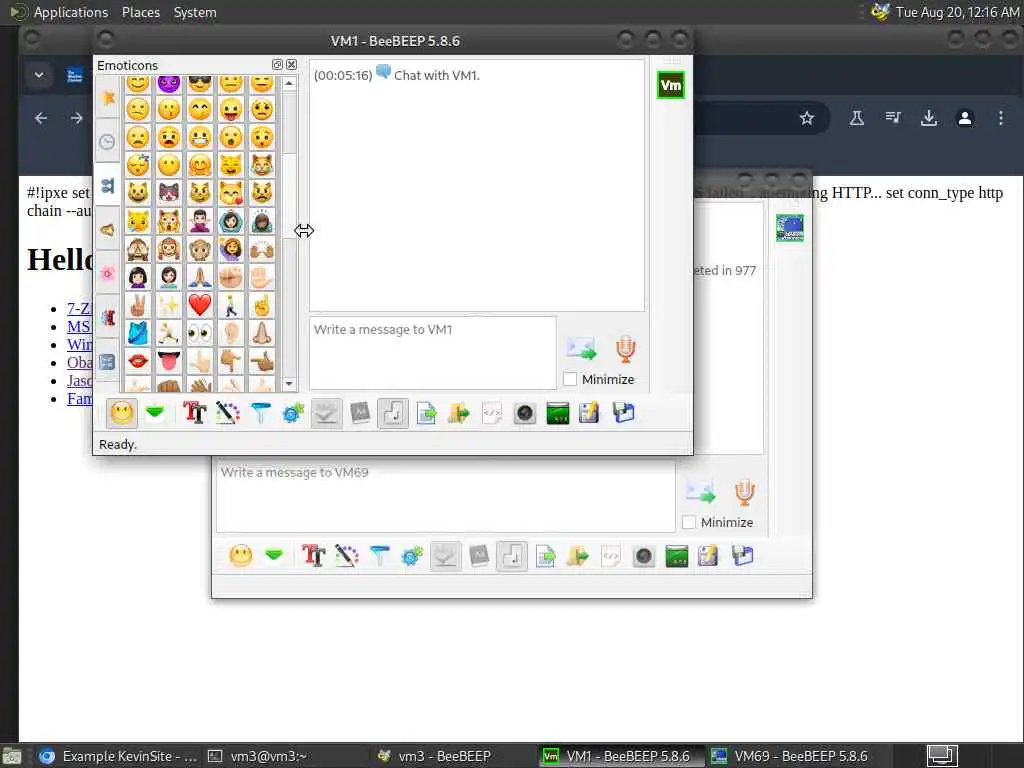
Task: Open the favorites star emoticon tab
Action: (x=108, y=97)
